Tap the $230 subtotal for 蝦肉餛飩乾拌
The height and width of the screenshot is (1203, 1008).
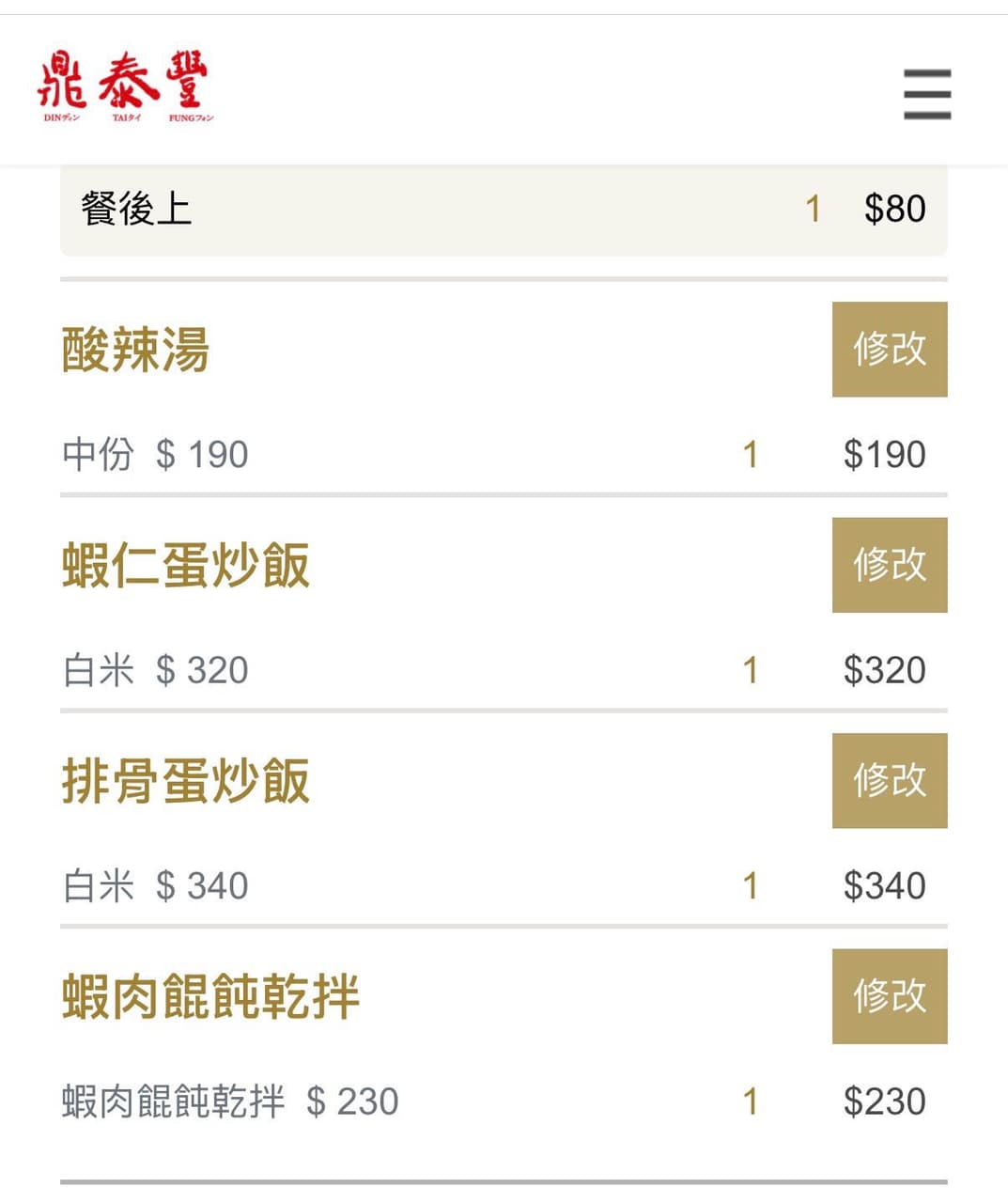click(x=885, y=1101)
